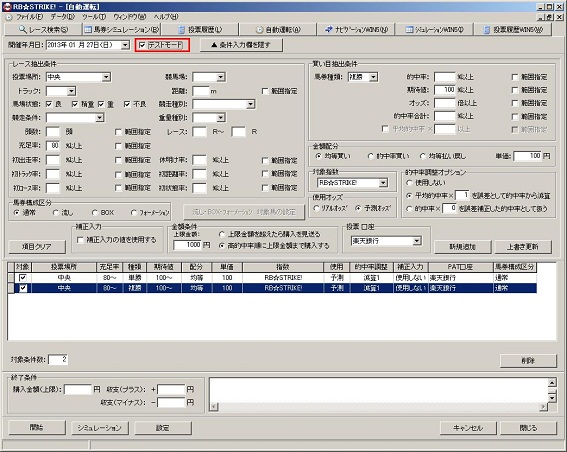Click the 購入金額(上限) input field
The height and width of the screenshot is (452, 567).
pyautogui.click(x=78, y=389)
